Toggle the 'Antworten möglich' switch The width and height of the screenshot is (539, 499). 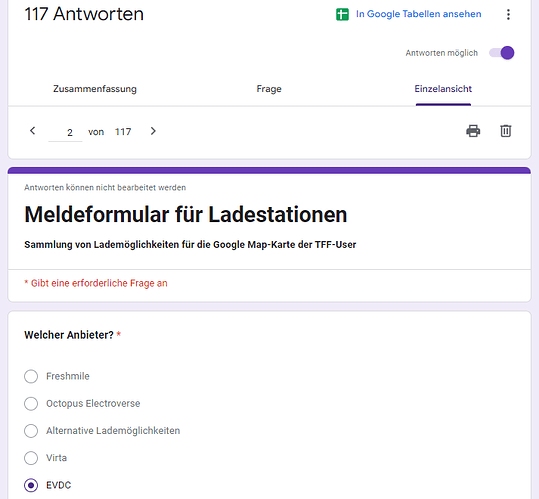point(502,53)
